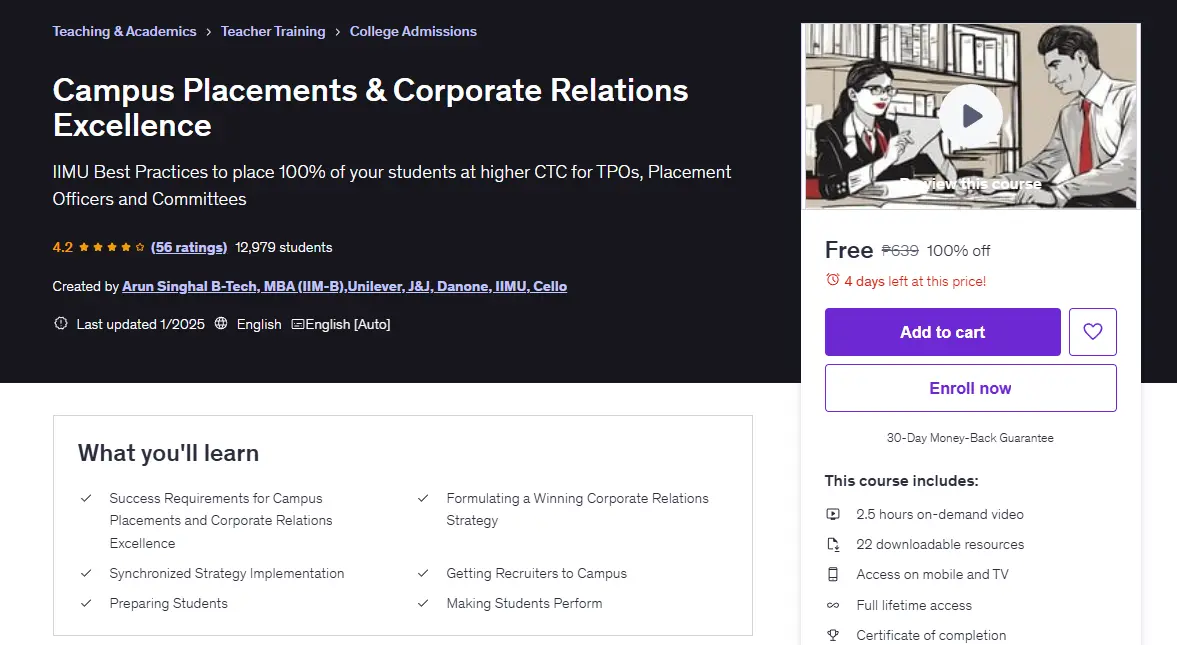Screen dimensions: 1177x645
Task: Click checkmark beside Formulating a Winning Strategy
Action: [x=423, y=499]
